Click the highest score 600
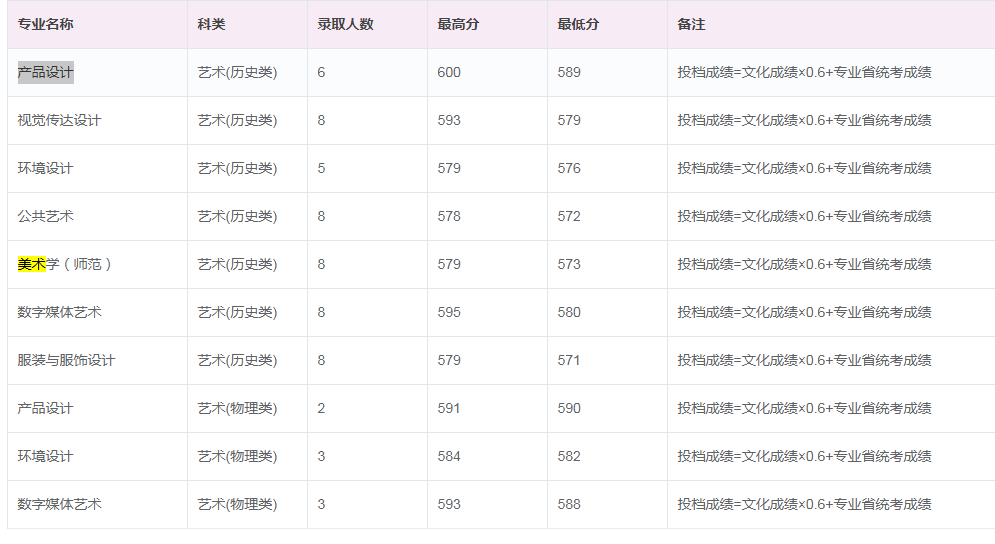 449,72
